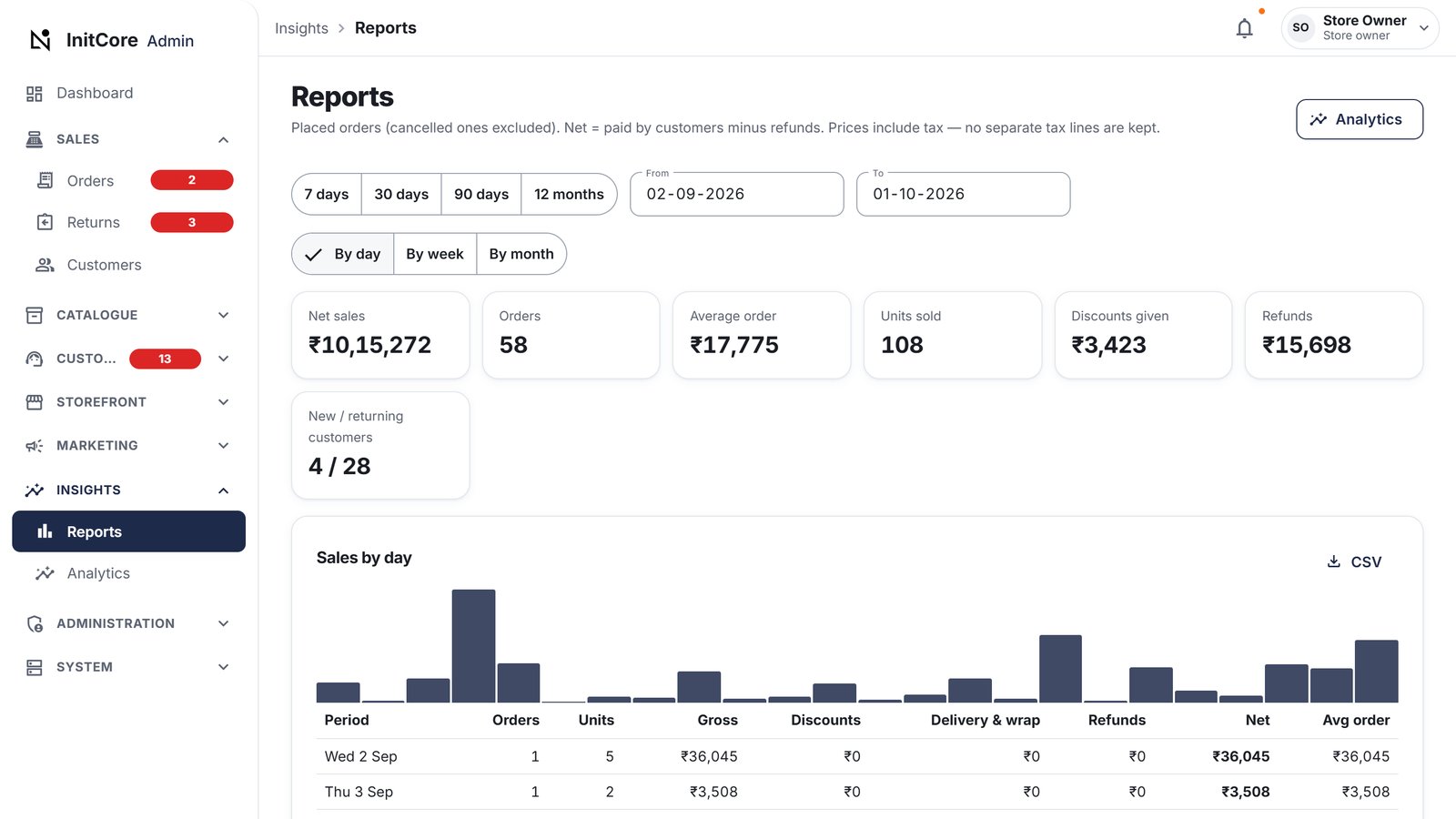Click the tallest bar in the sales chart
Viewport: 1456px width, 819px height.
point(473,646)
